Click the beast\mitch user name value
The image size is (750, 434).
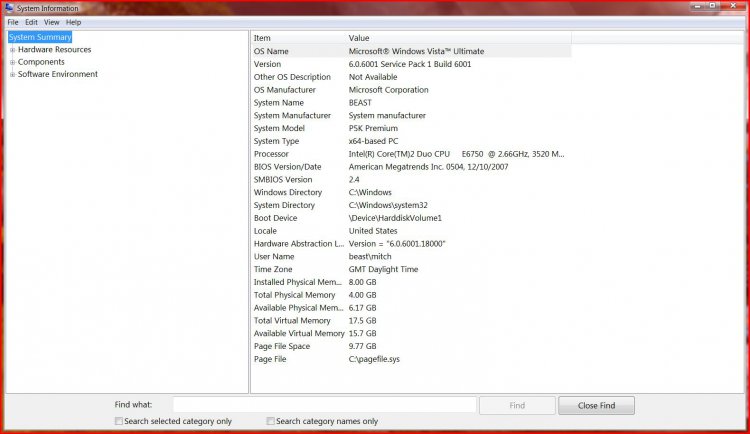click(370, 256)
